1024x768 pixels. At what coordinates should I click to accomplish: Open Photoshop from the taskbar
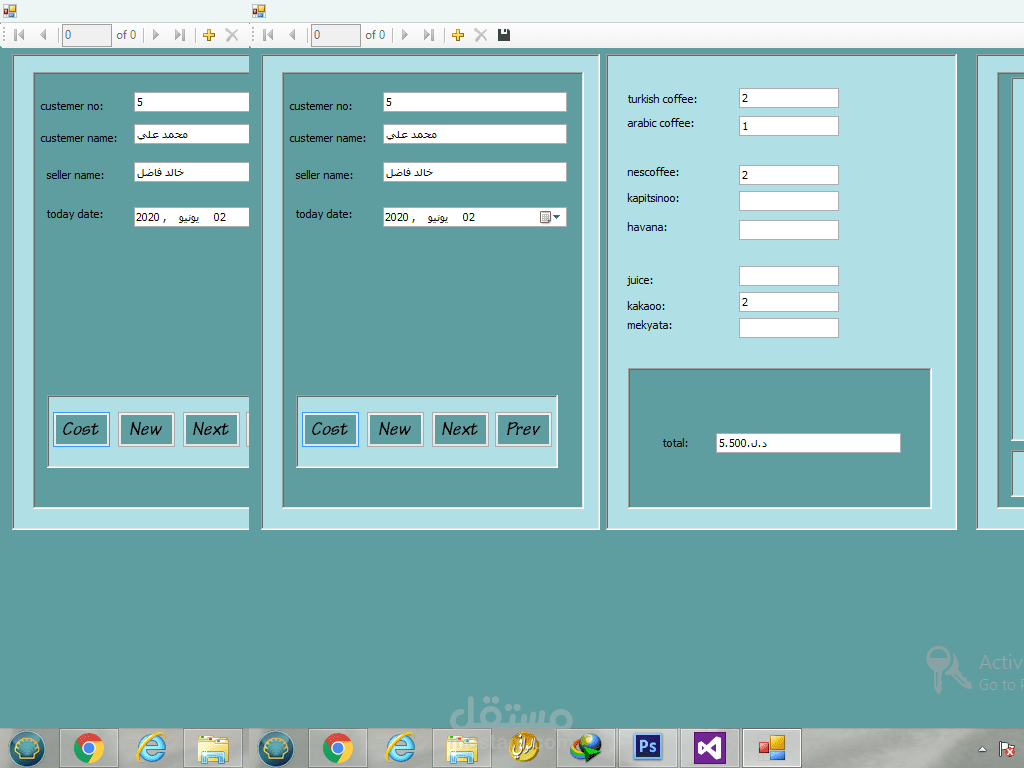tap(648, 747)
